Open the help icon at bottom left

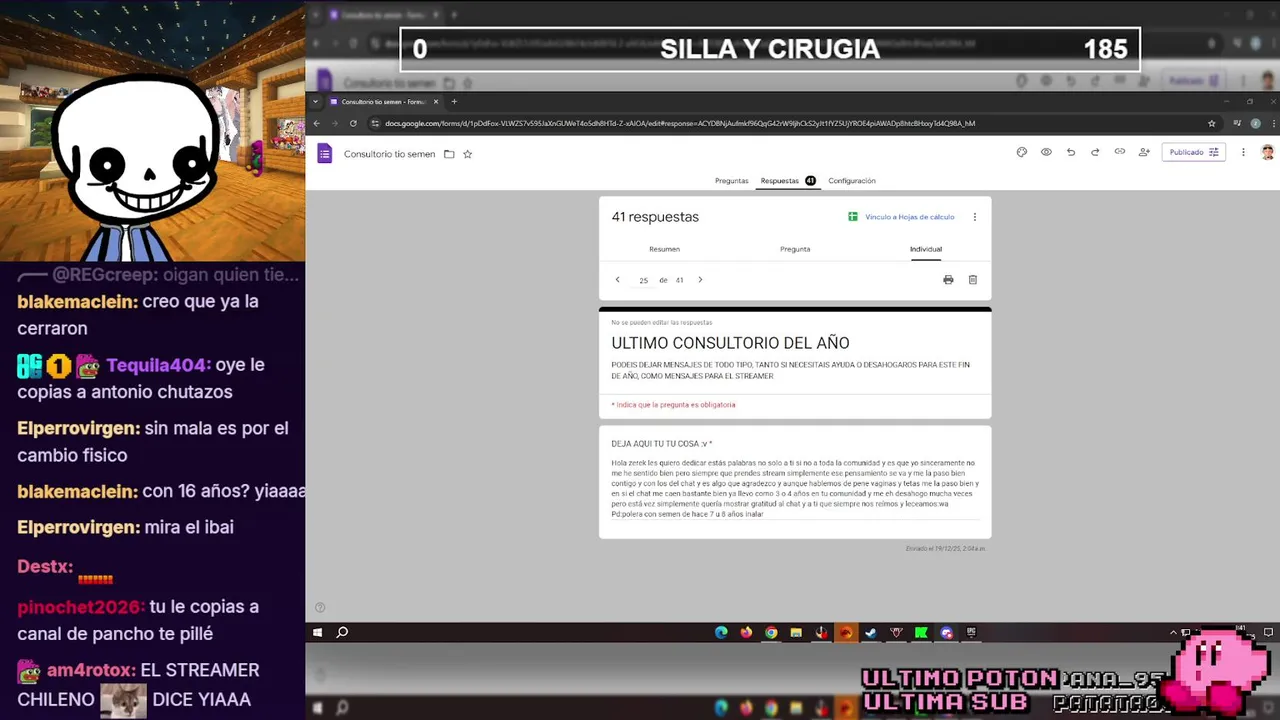[x=320, y=607]
